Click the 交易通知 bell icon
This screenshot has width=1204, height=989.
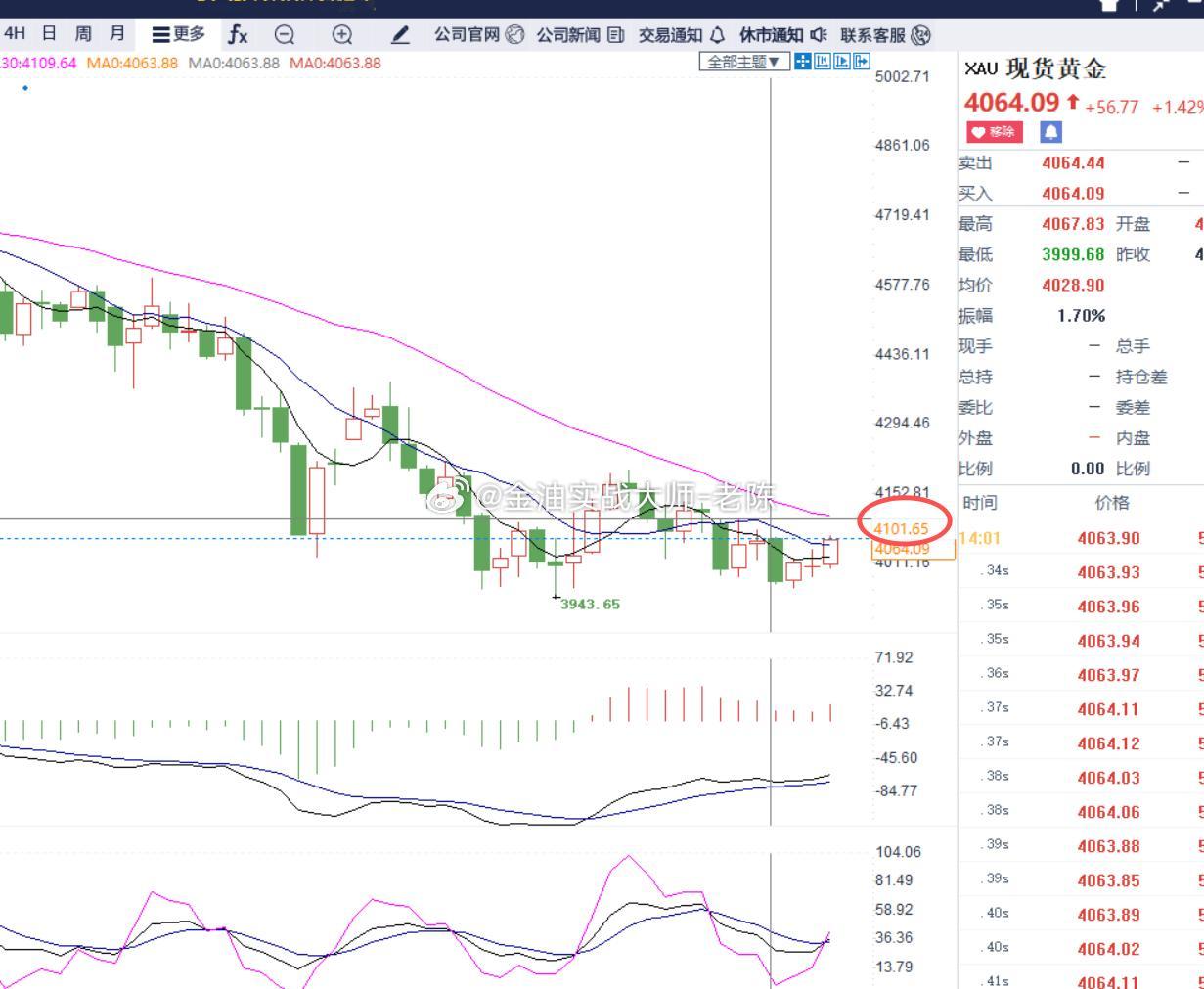tap(717, 35)
